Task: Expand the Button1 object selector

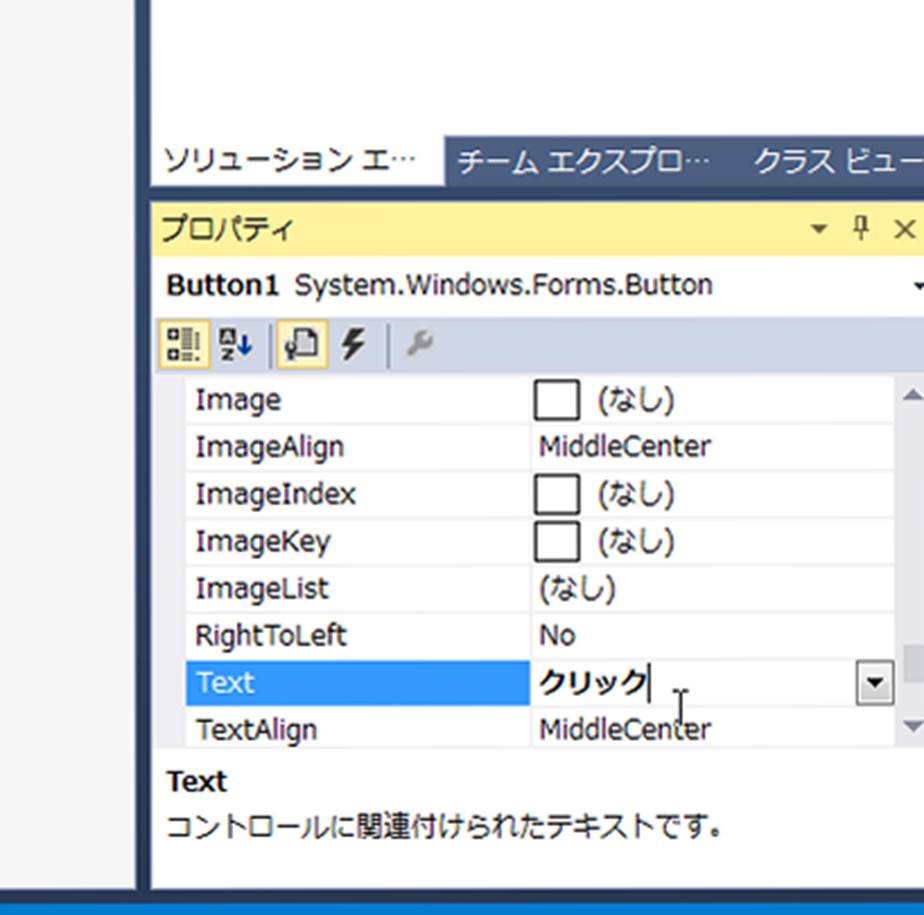Action: point(917,286)
